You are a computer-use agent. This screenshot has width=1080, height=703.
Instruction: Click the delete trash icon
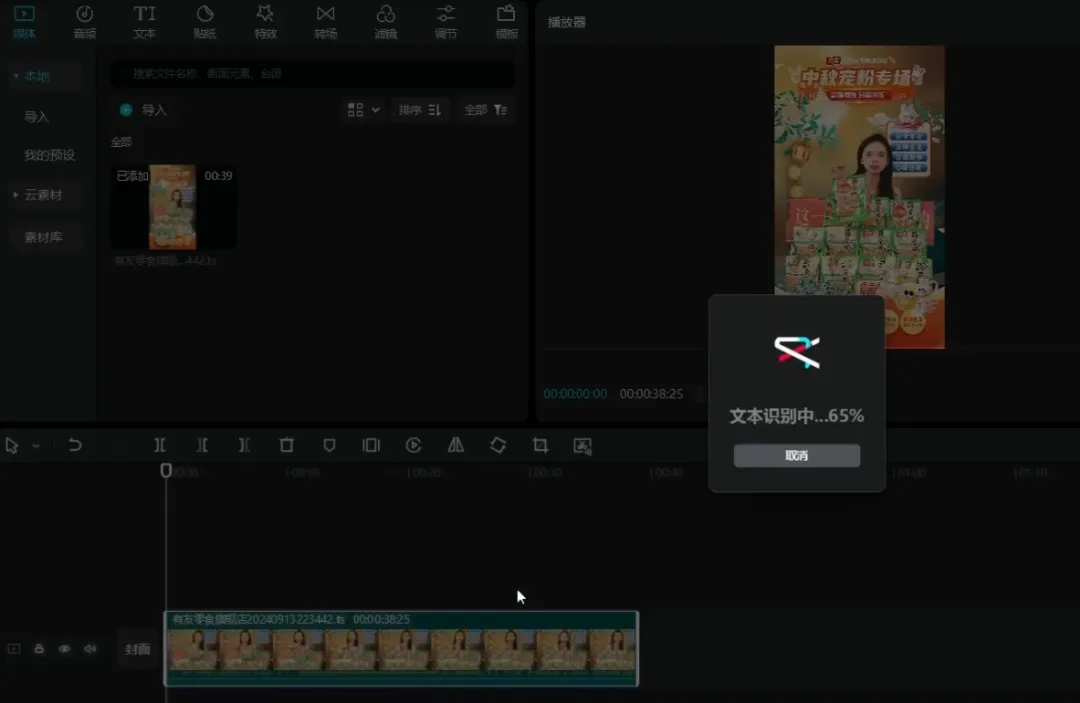pyautogui.click(x=287, y=446)
